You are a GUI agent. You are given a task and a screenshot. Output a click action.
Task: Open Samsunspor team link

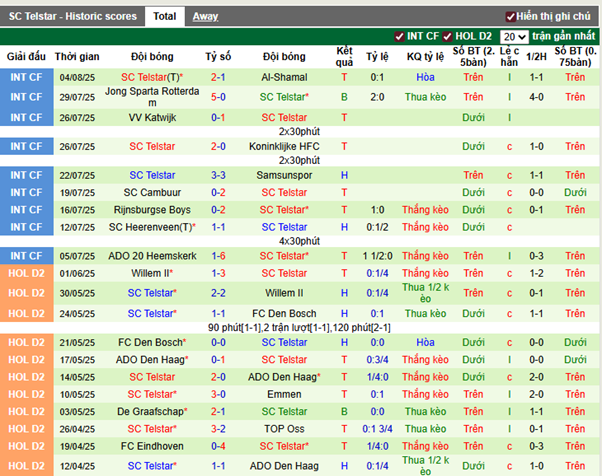tap(284, 175)
